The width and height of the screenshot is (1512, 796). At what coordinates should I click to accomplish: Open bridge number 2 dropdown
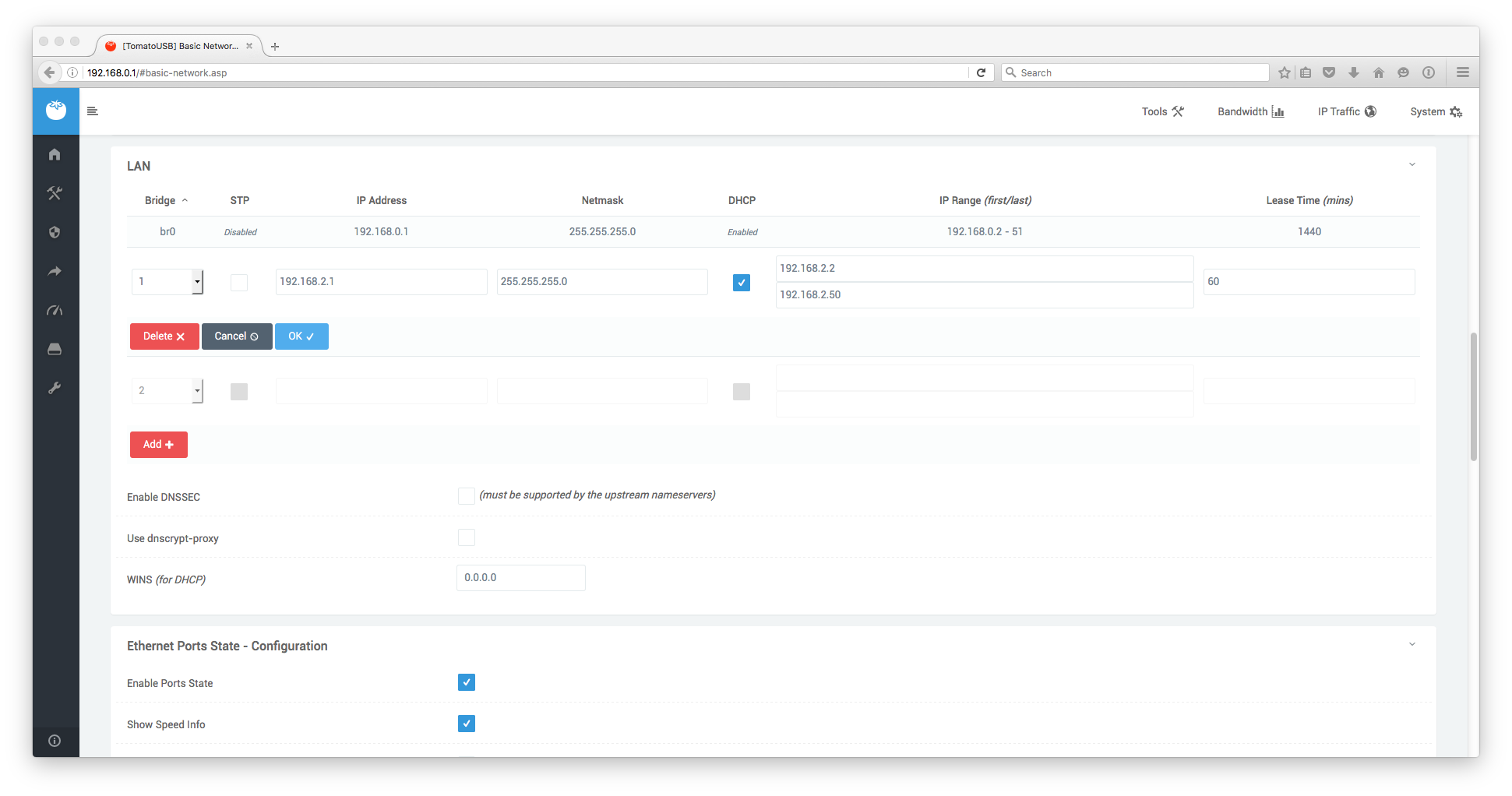coord(167,391)
